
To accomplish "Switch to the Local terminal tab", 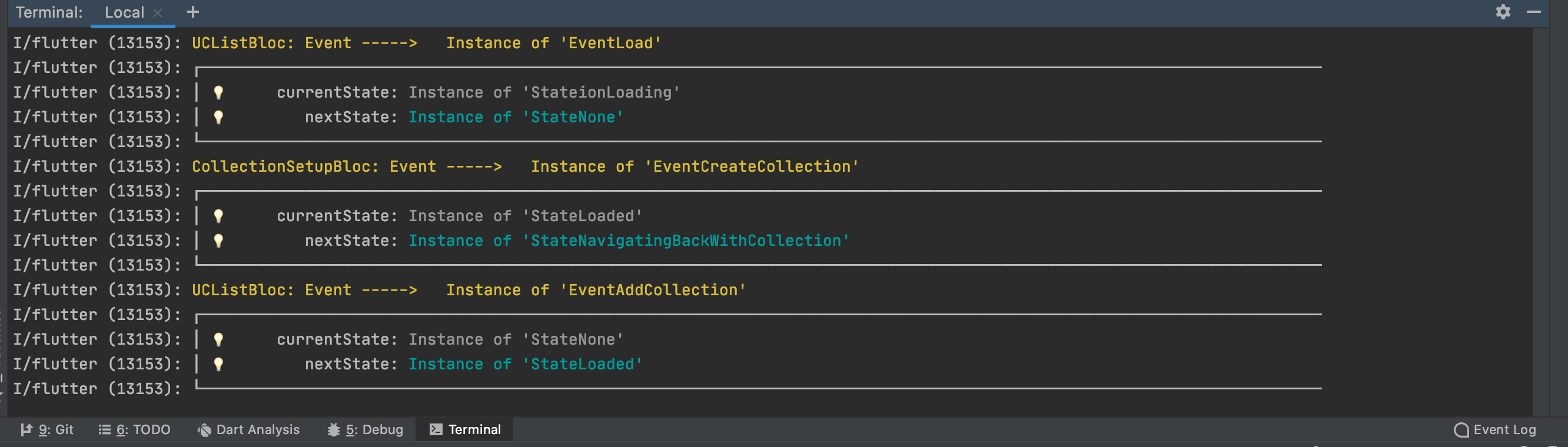I will tap(124, 13).
